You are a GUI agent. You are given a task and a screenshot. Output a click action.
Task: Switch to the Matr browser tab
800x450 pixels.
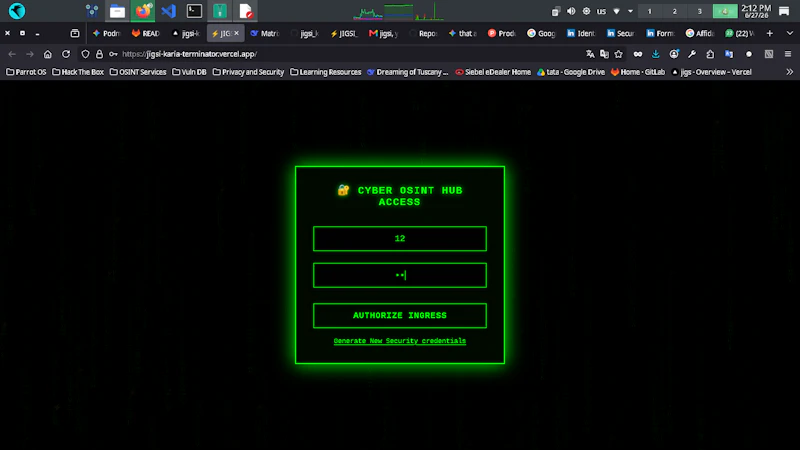tap(265, 33)
